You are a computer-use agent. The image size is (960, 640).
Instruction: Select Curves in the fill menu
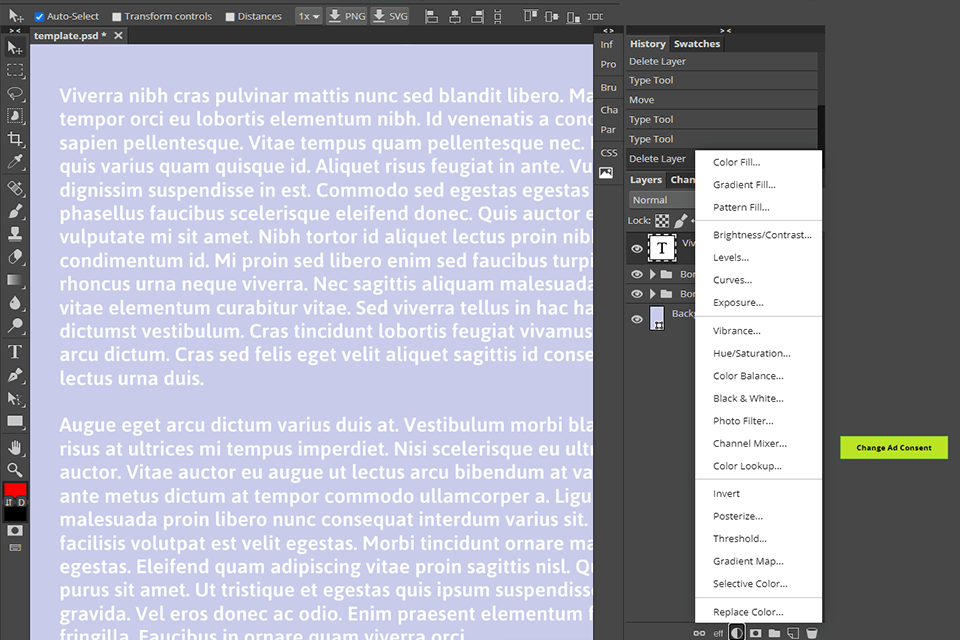[x=731, y=279]
